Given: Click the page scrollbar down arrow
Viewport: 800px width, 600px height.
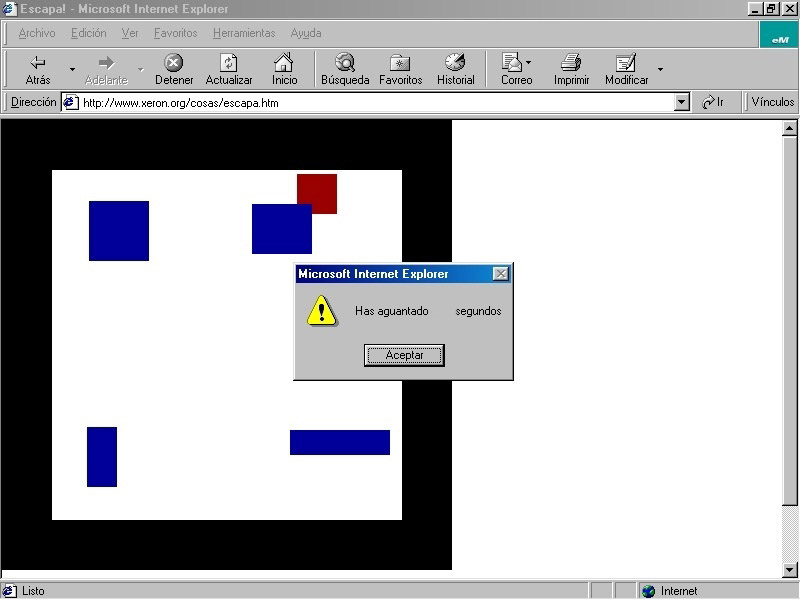Looking at the screenshot, I should coord(789,570).
